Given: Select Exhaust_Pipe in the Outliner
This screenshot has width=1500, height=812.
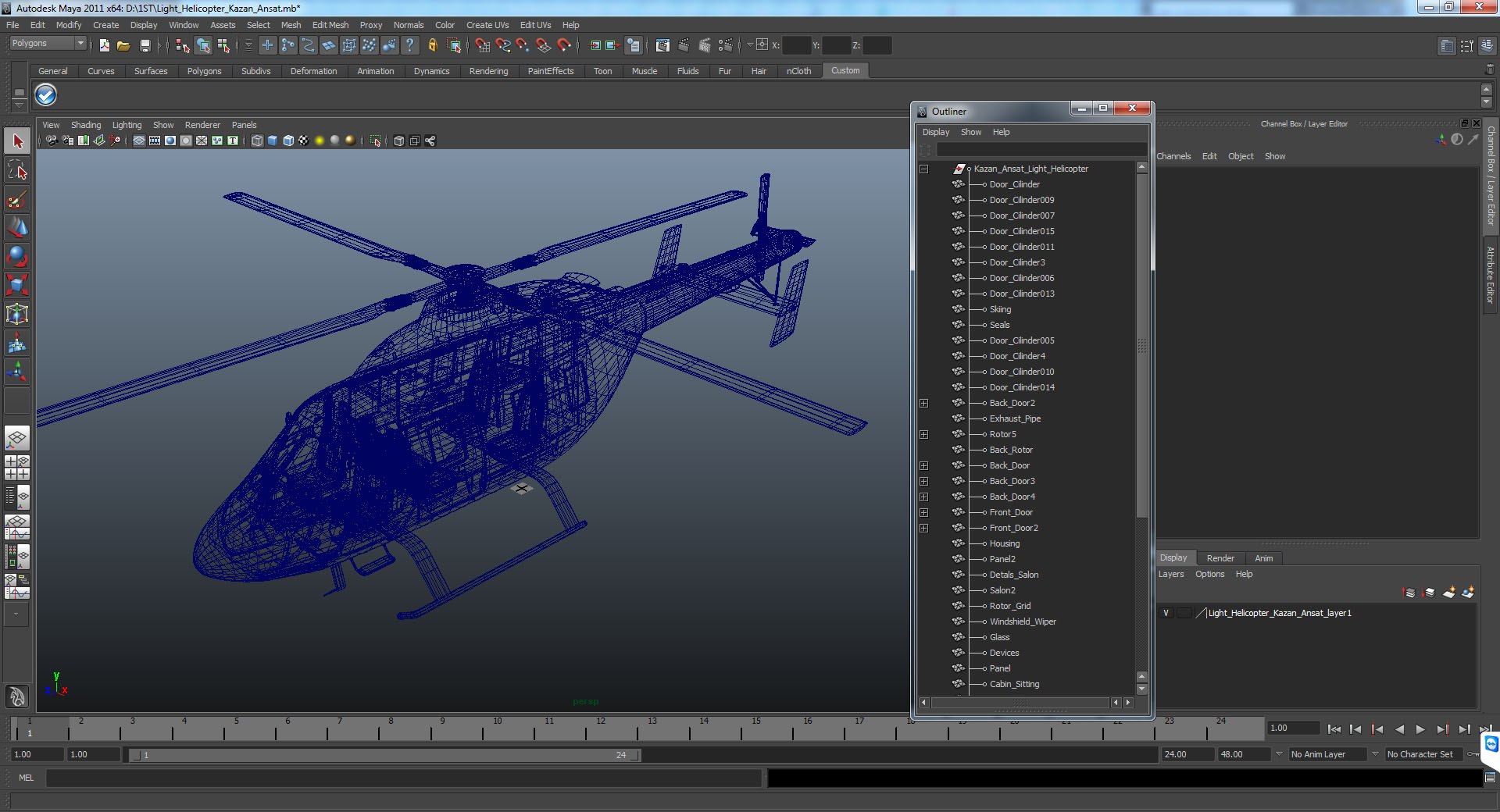Looking at the screenshot, I should point(1015,418).
